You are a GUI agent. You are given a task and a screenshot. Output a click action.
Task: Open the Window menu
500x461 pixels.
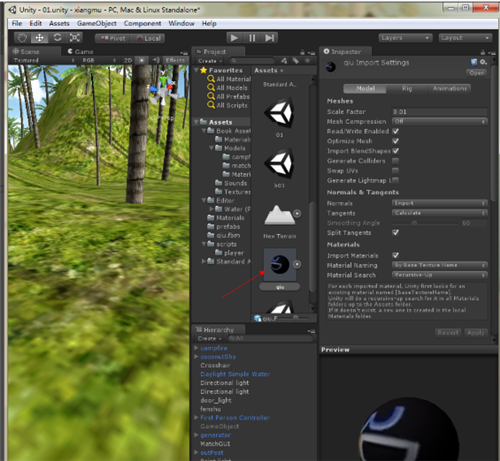[181, 23]
